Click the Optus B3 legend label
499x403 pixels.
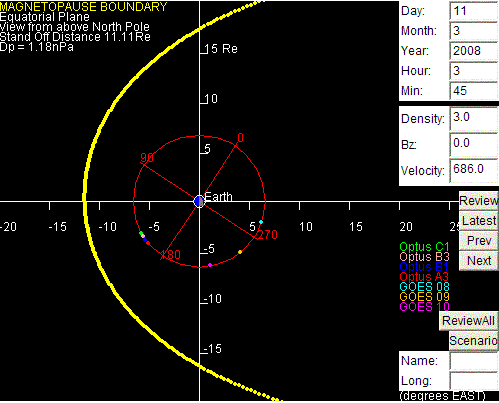pos(424,257)
